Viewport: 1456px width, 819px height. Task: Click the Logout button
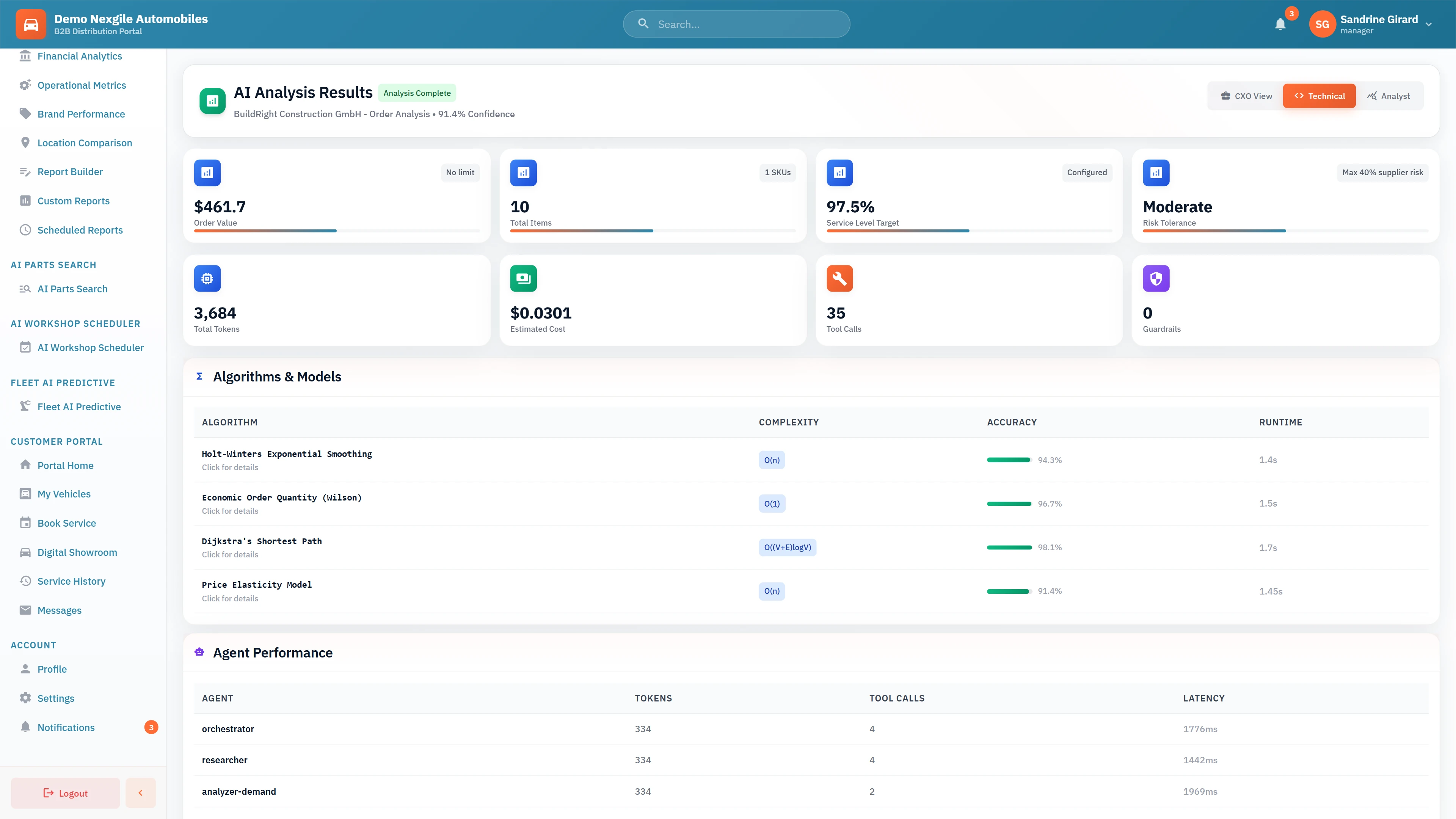pyautogui.click(x=66, y=793)
